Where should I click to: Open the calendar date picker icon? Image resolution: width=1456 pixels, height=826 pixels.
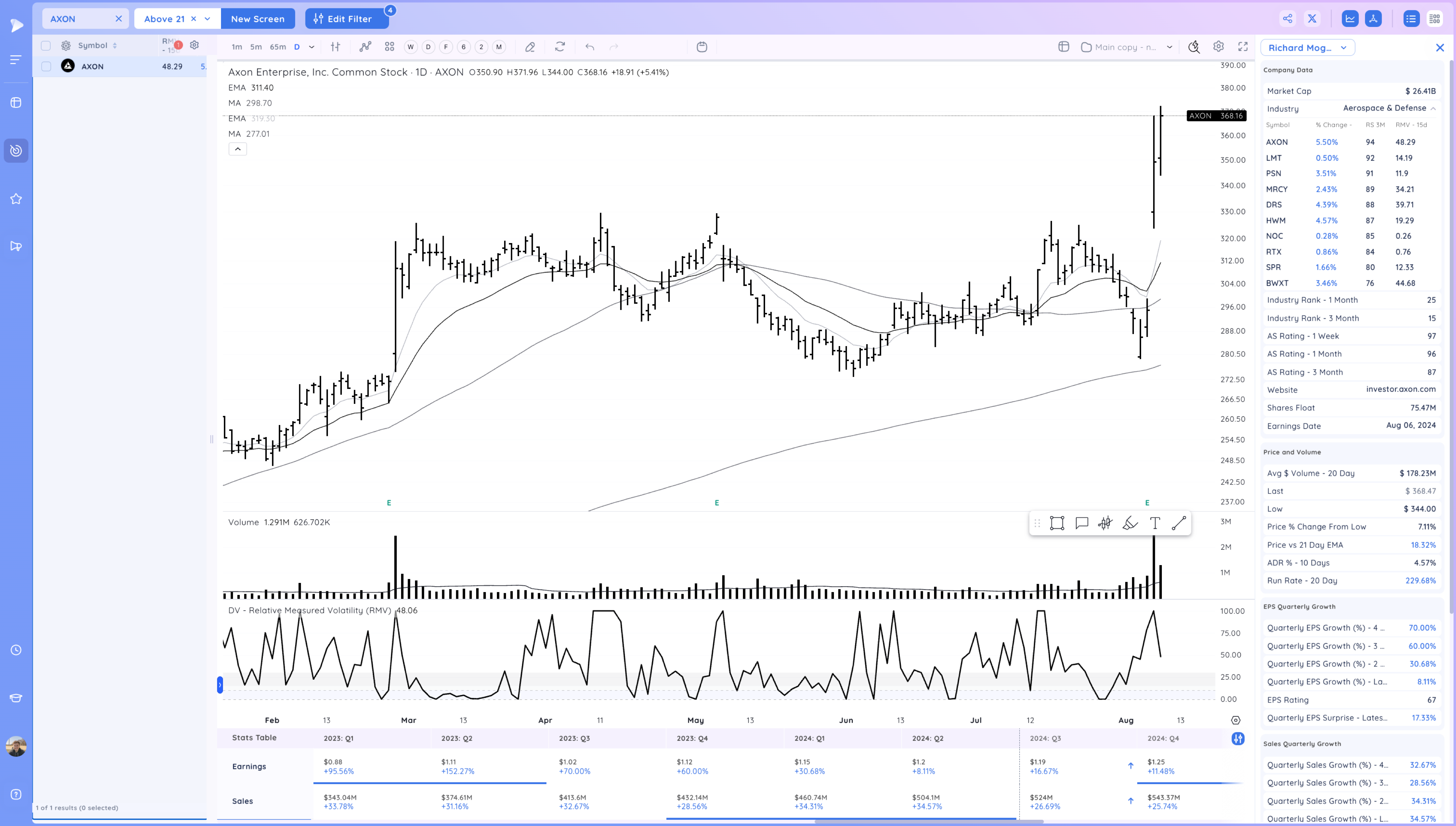[x=702, y=47]
